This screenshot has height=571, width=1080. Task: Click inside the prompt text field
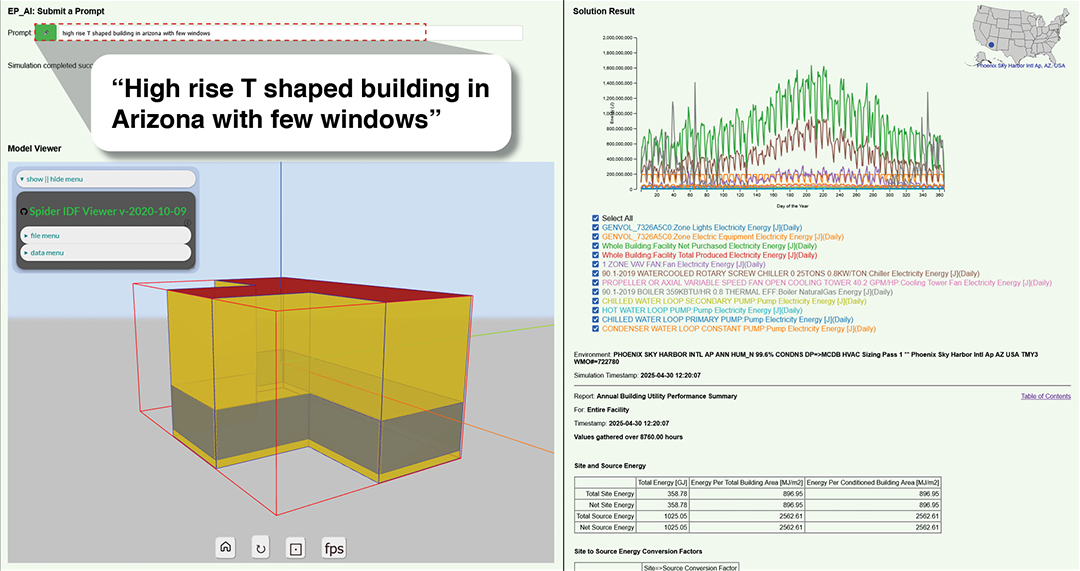pos(290,33)
